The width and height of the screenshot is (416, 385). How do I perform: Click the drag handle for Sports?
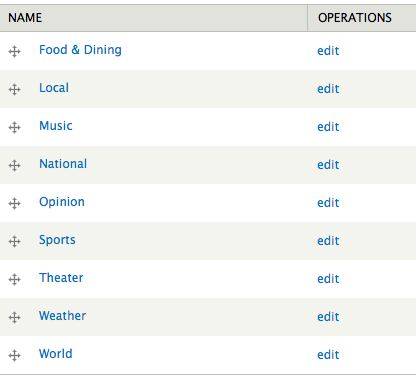[14, 242]
